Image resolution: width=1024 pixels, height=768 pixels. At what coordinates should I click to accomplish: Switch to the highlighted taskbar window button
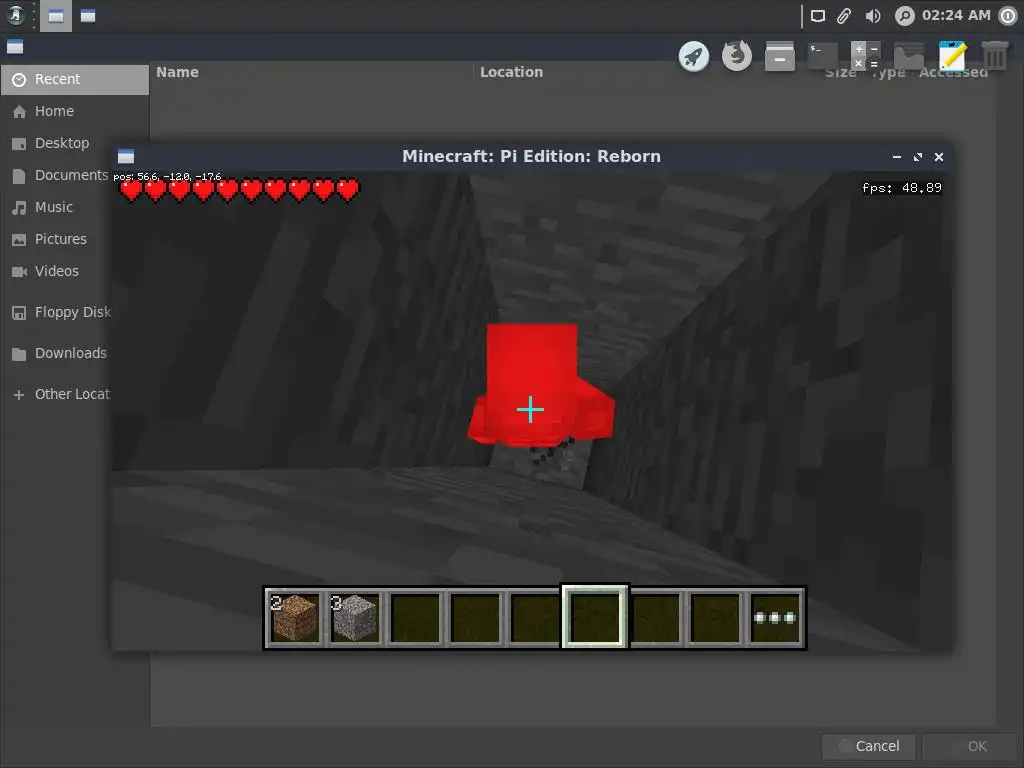(56, 16)
